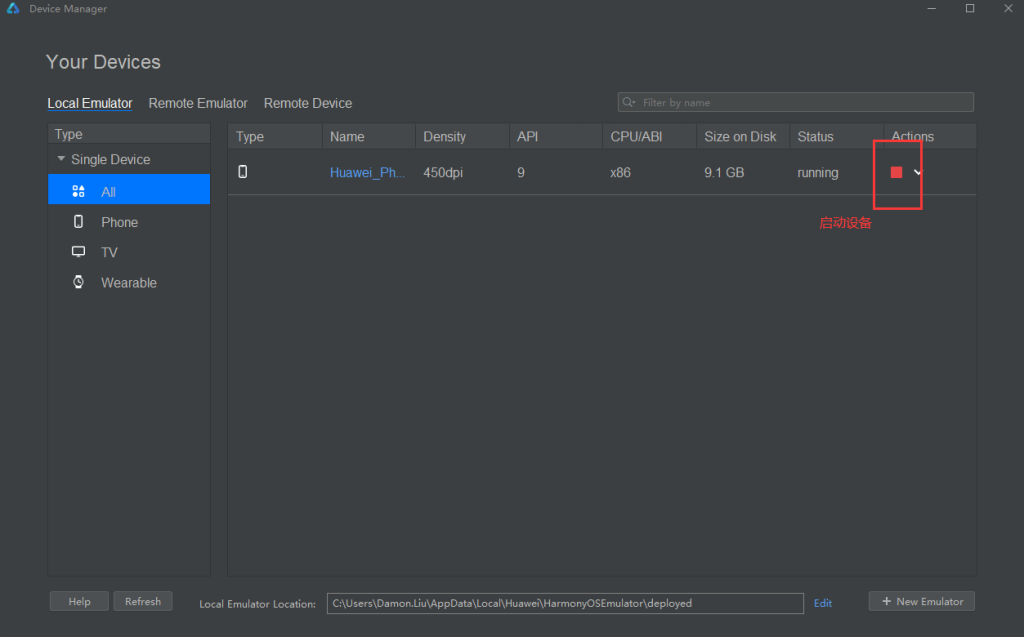Switch to Remote Device tab
The height and width of the screenshot is (637, 1024).
pos(308,103)
